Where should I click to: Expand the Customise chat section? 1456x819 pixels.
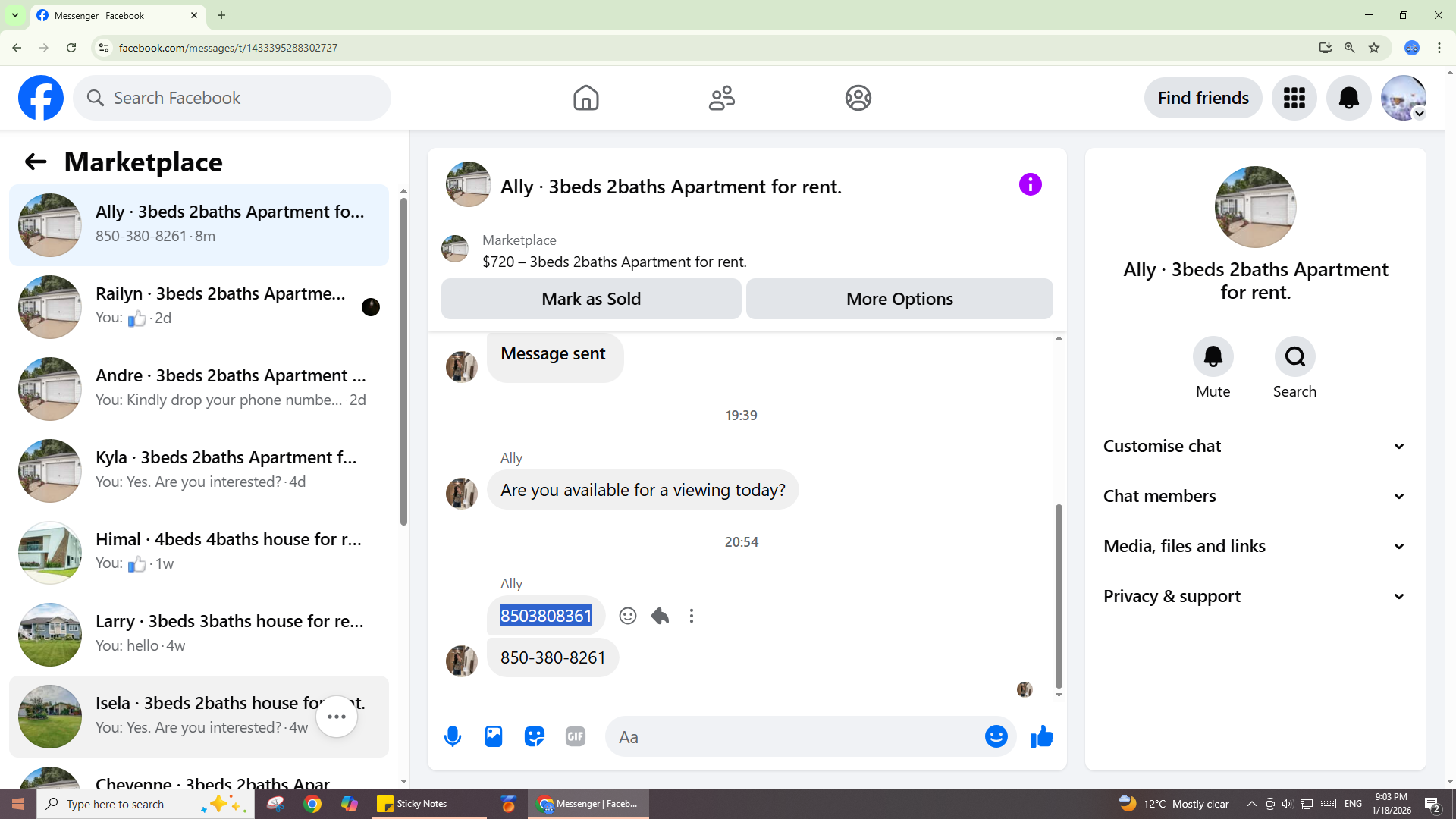tap(1255, 446)
